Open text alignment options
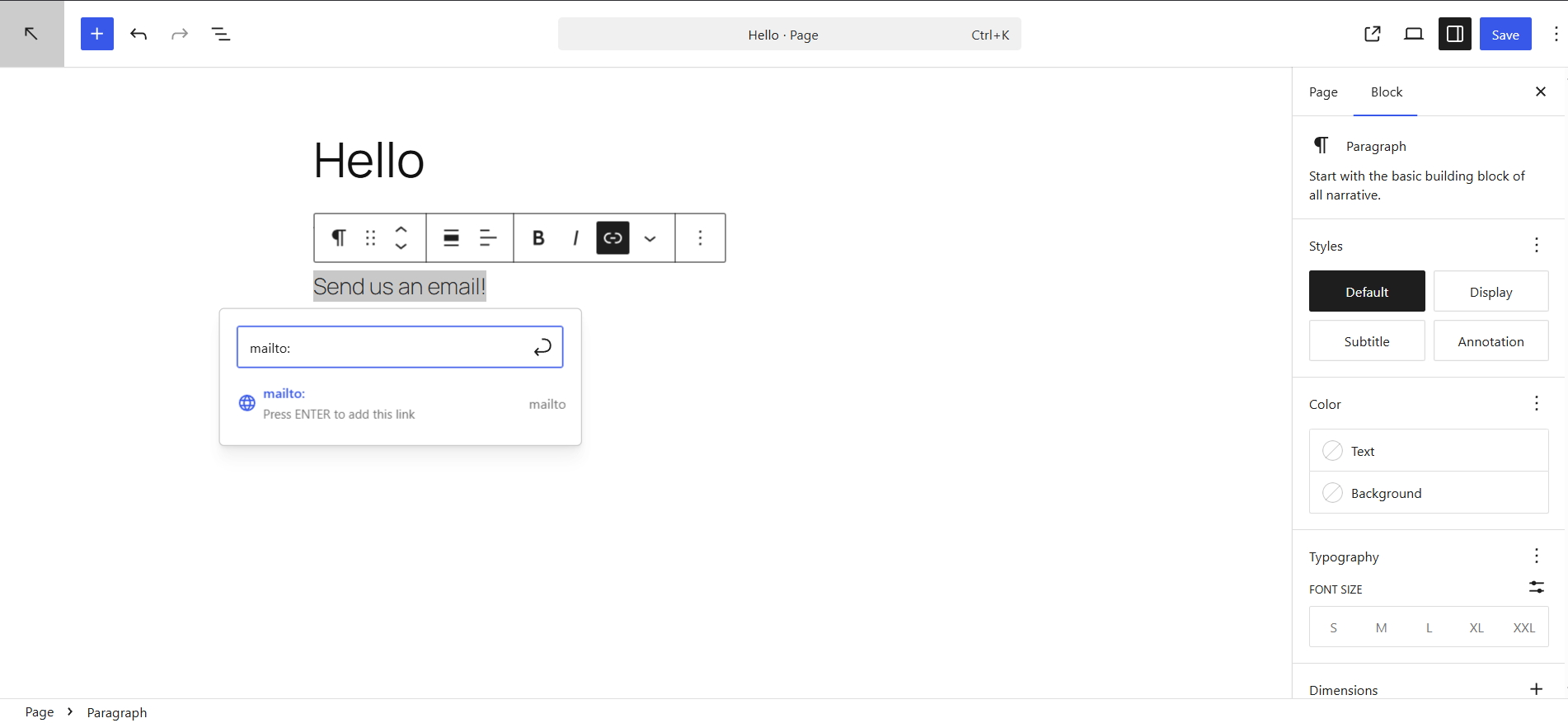The width and height of the screenshot is (1568, 723). [x=488, y=238]
